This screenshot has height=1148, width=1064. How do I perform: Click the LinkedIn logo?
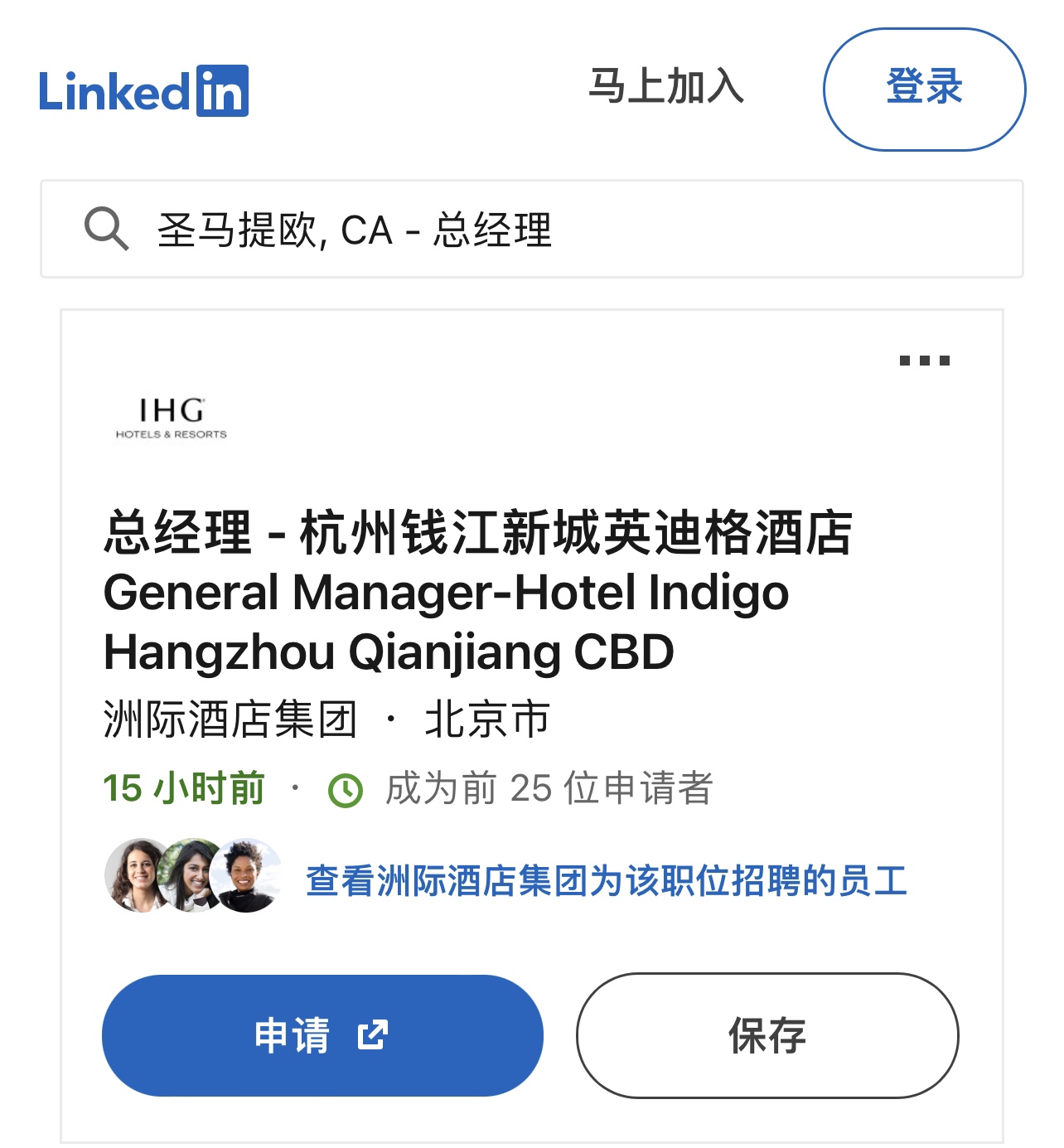[143, 90]
